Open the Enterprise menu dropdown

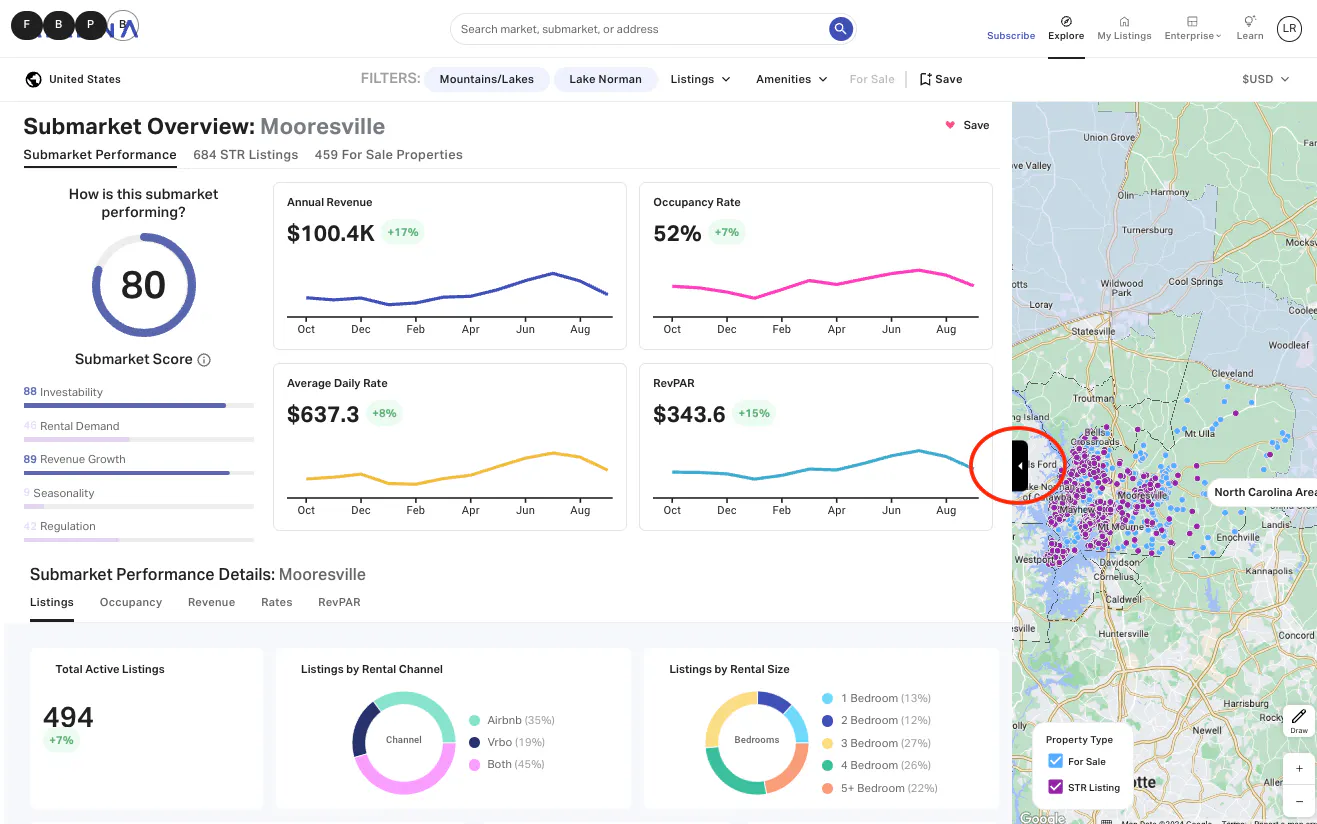click(1192, 28)
